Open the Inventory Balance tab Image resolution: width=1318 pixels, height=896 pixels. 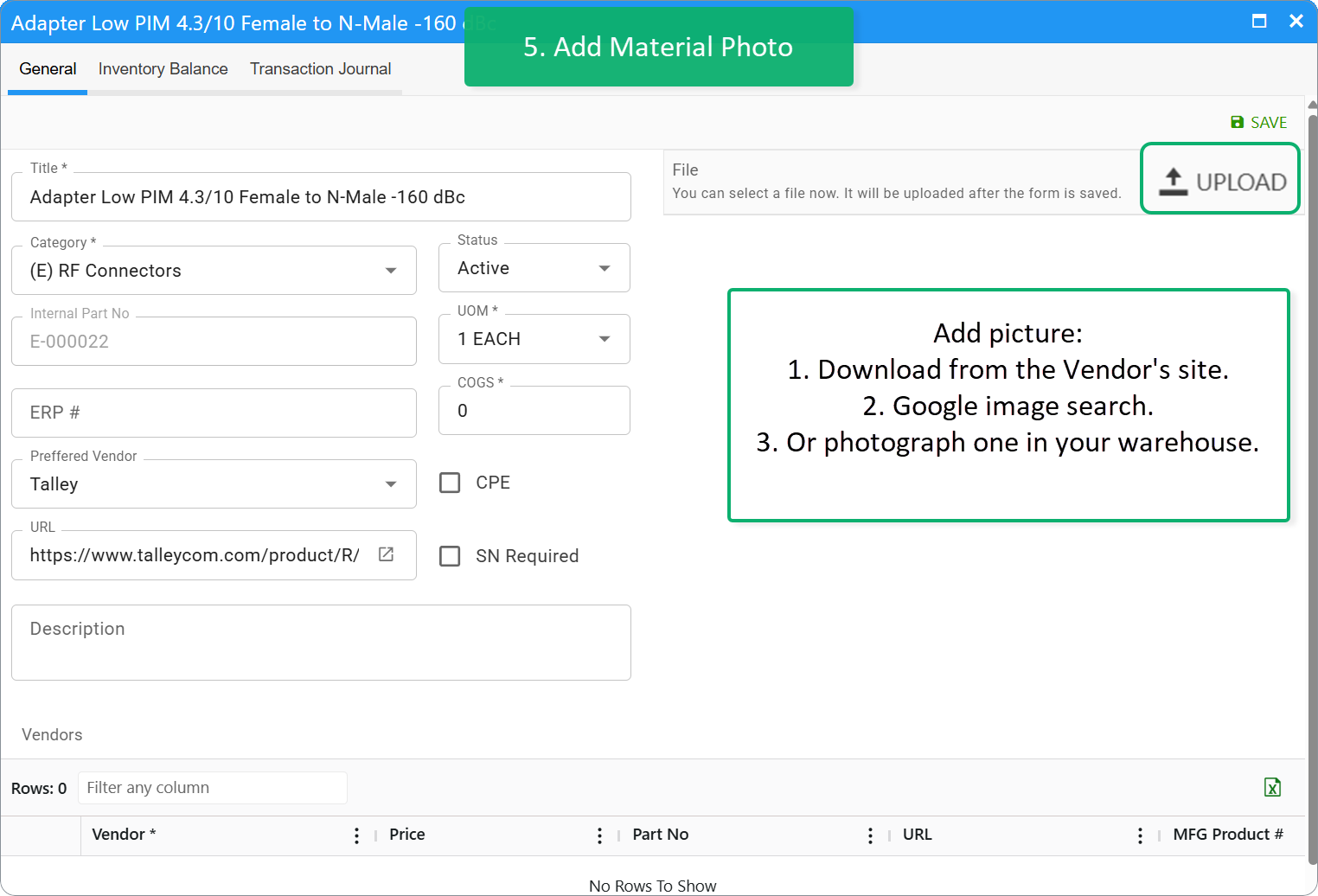pyautogui.click(x=163, y=69)
